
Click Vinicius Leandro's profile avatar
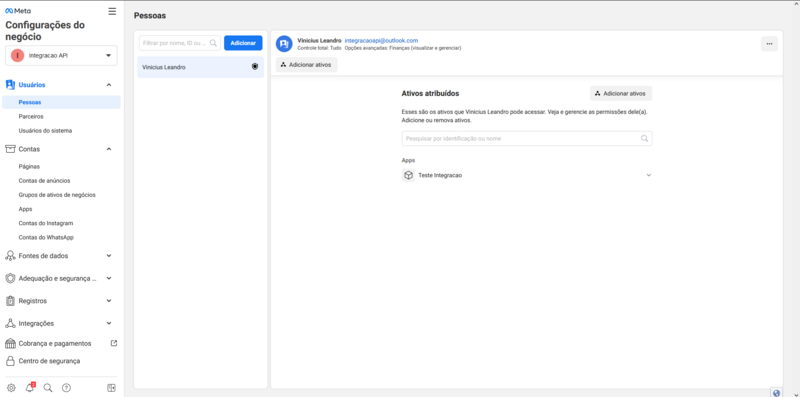284,44
